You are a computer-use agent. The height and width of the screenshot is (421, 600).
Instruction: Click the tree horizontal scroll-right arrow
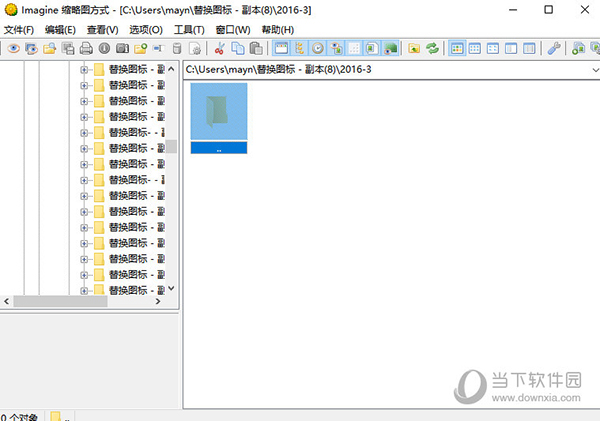[x=158, y=302]
